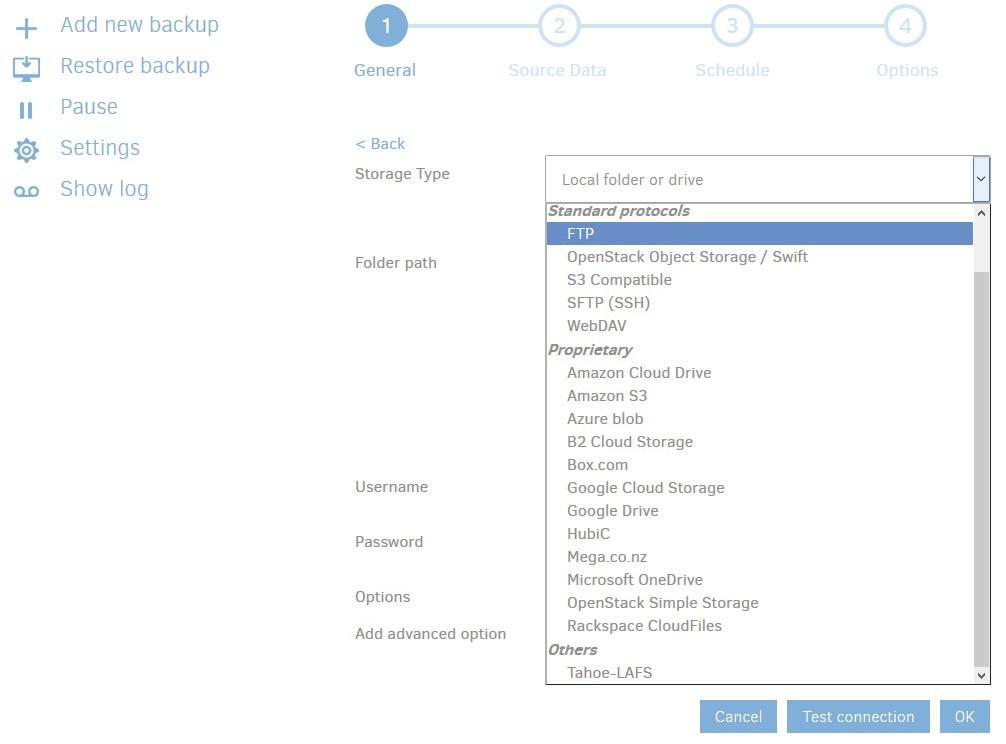Viewport: 1006px width, 744px height.
Task: Open step 4 Options circle
Action: point(905,26)
